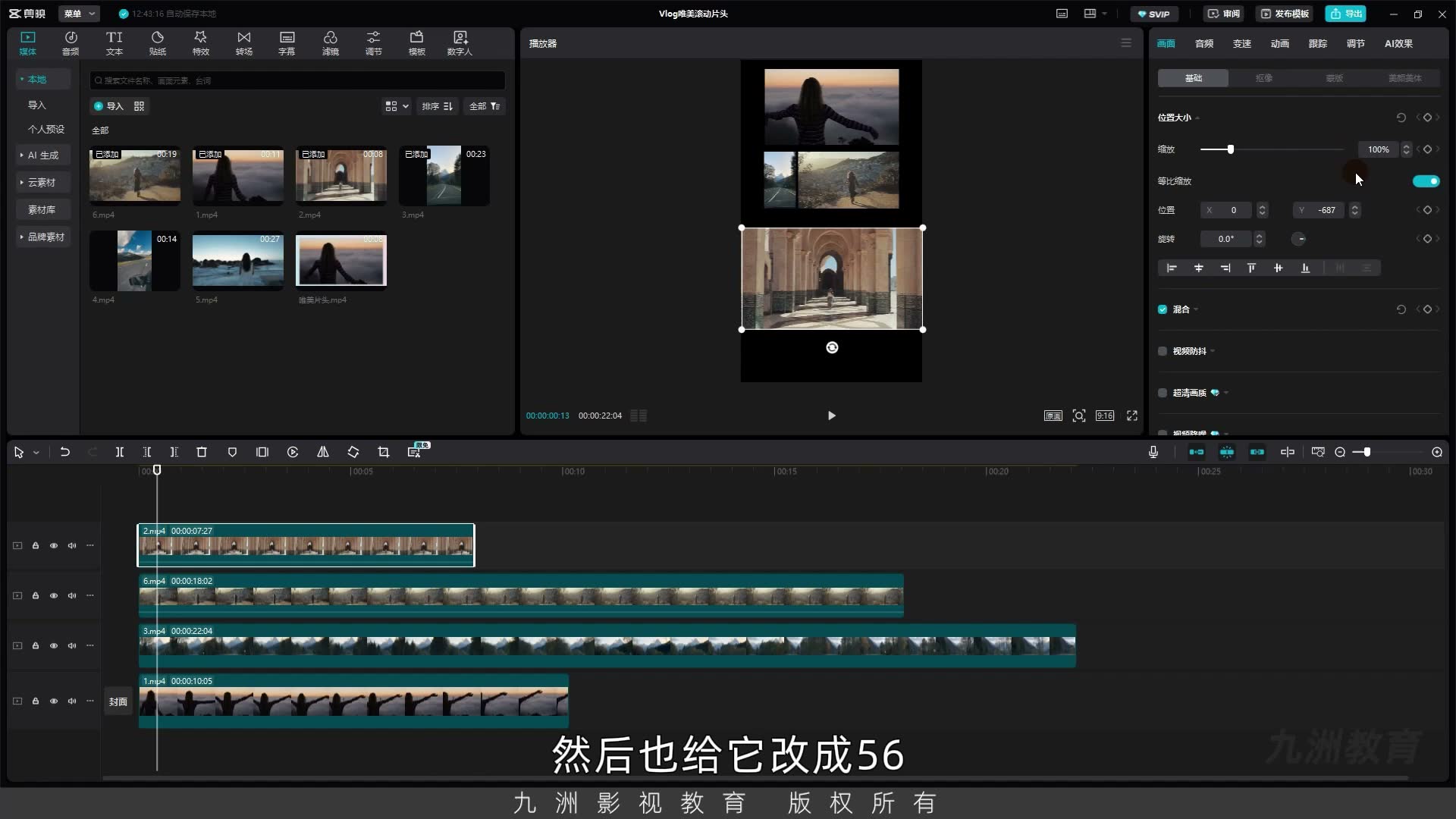Screen dimensions: 1456x819
Task: Click the split clip tool
Action: click(x=120, y=452)
